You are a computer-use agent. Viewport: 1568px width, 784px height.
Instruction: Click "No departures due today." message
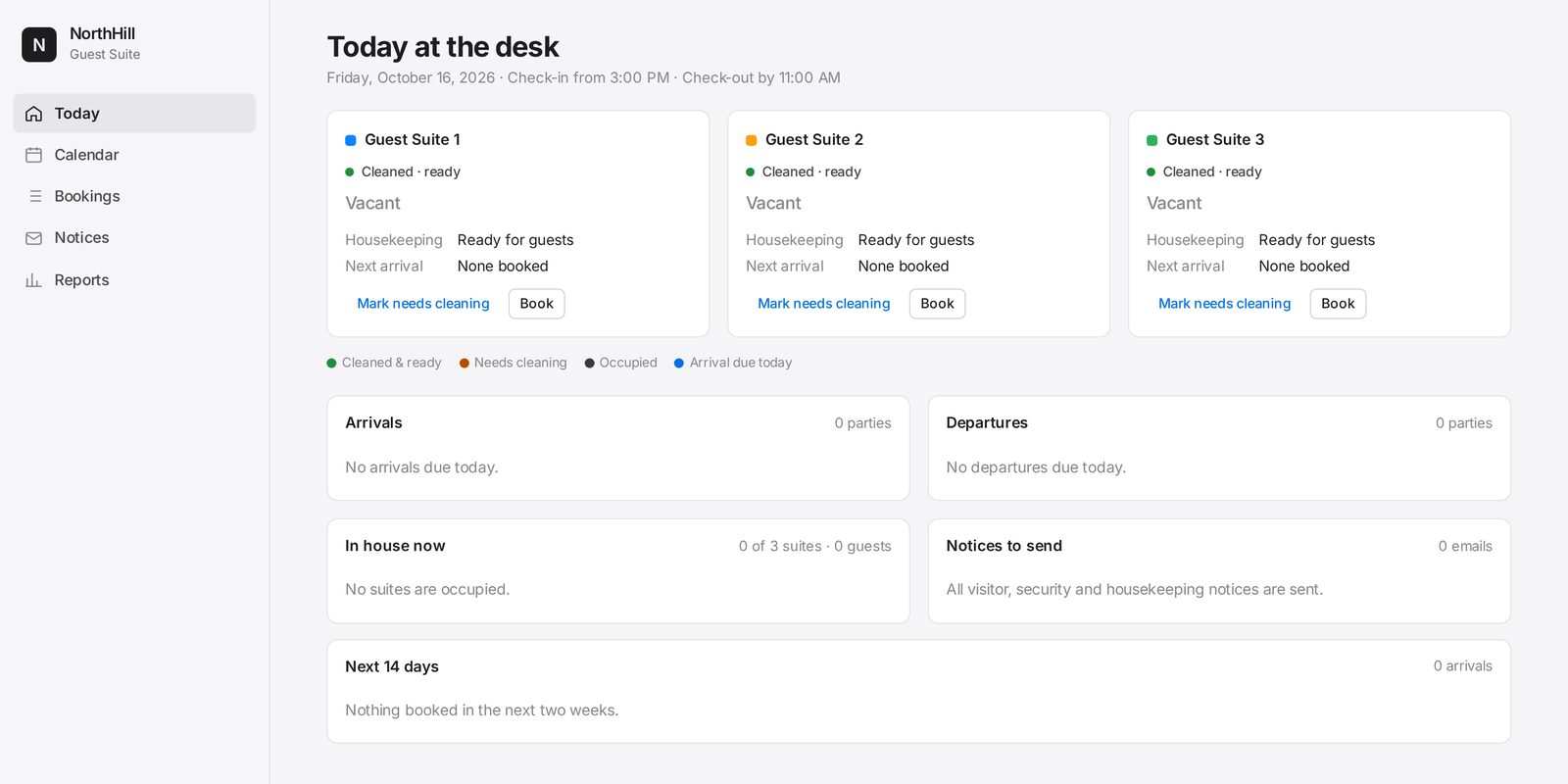click(1036, 467)
